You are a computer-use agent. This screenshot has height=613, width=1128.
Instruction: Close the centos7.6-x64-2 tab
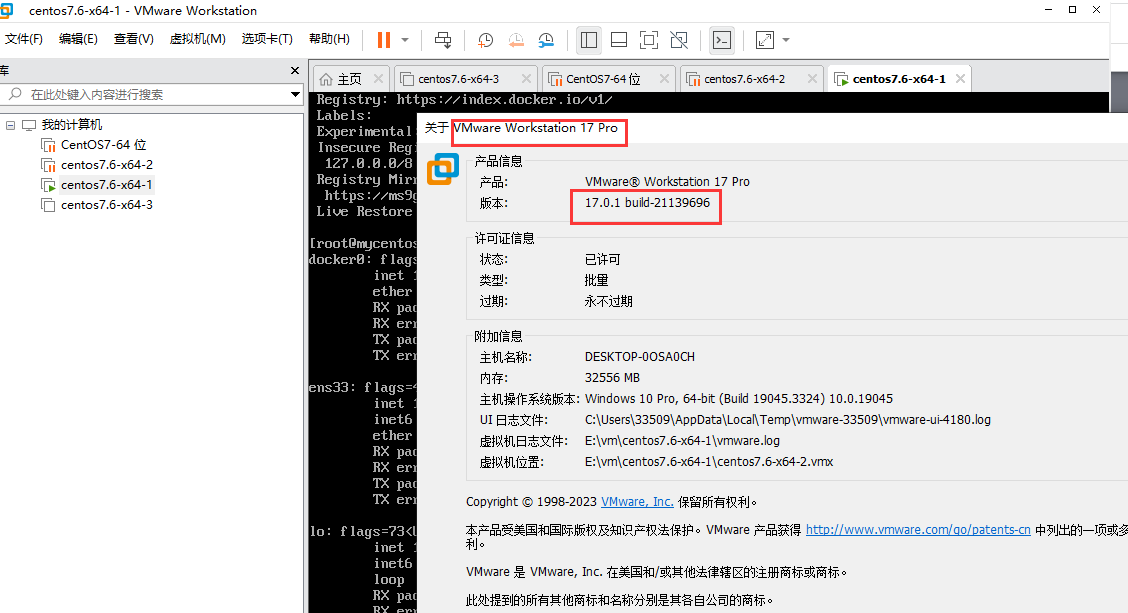click(812, 79)
